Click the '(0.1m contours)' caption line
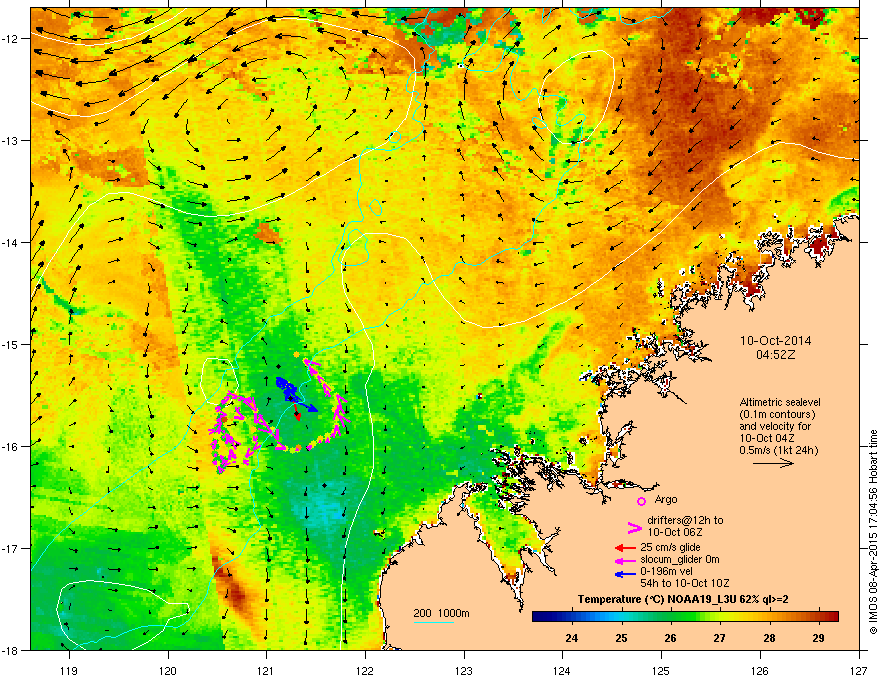The image size is (880, 680). pyautogui.click(x=777, y=414)
